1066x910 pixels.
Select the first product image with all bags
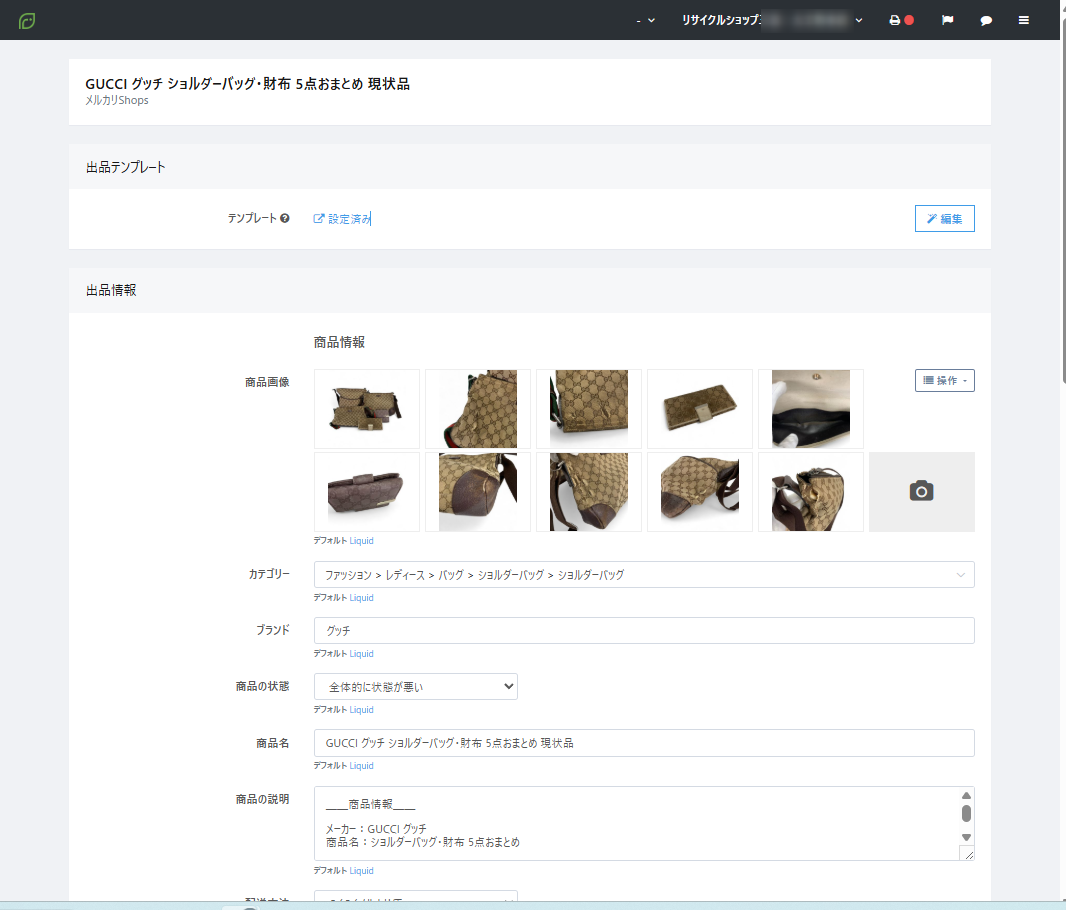[367, 409]
